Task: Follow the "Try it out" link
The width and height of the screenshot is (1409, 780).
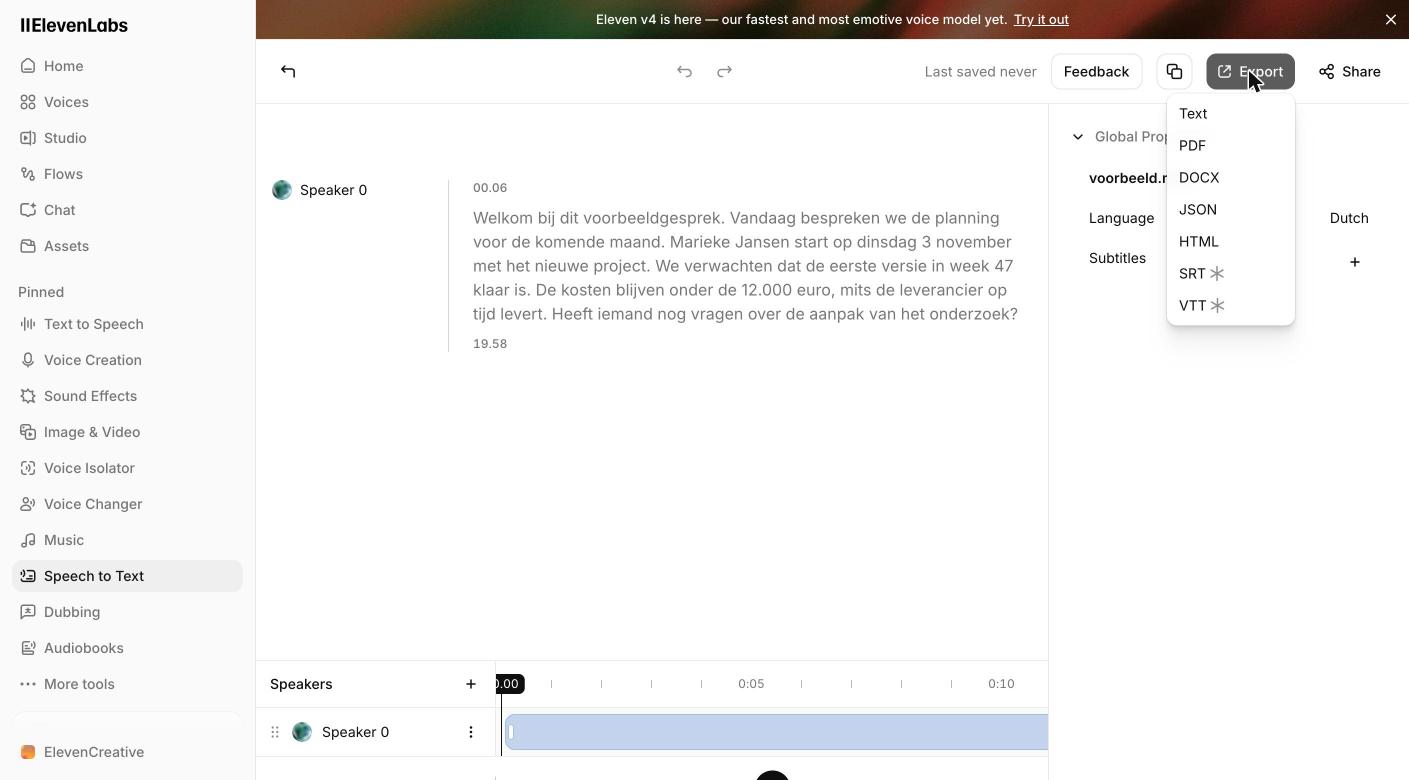Action: click(1041, 19)
